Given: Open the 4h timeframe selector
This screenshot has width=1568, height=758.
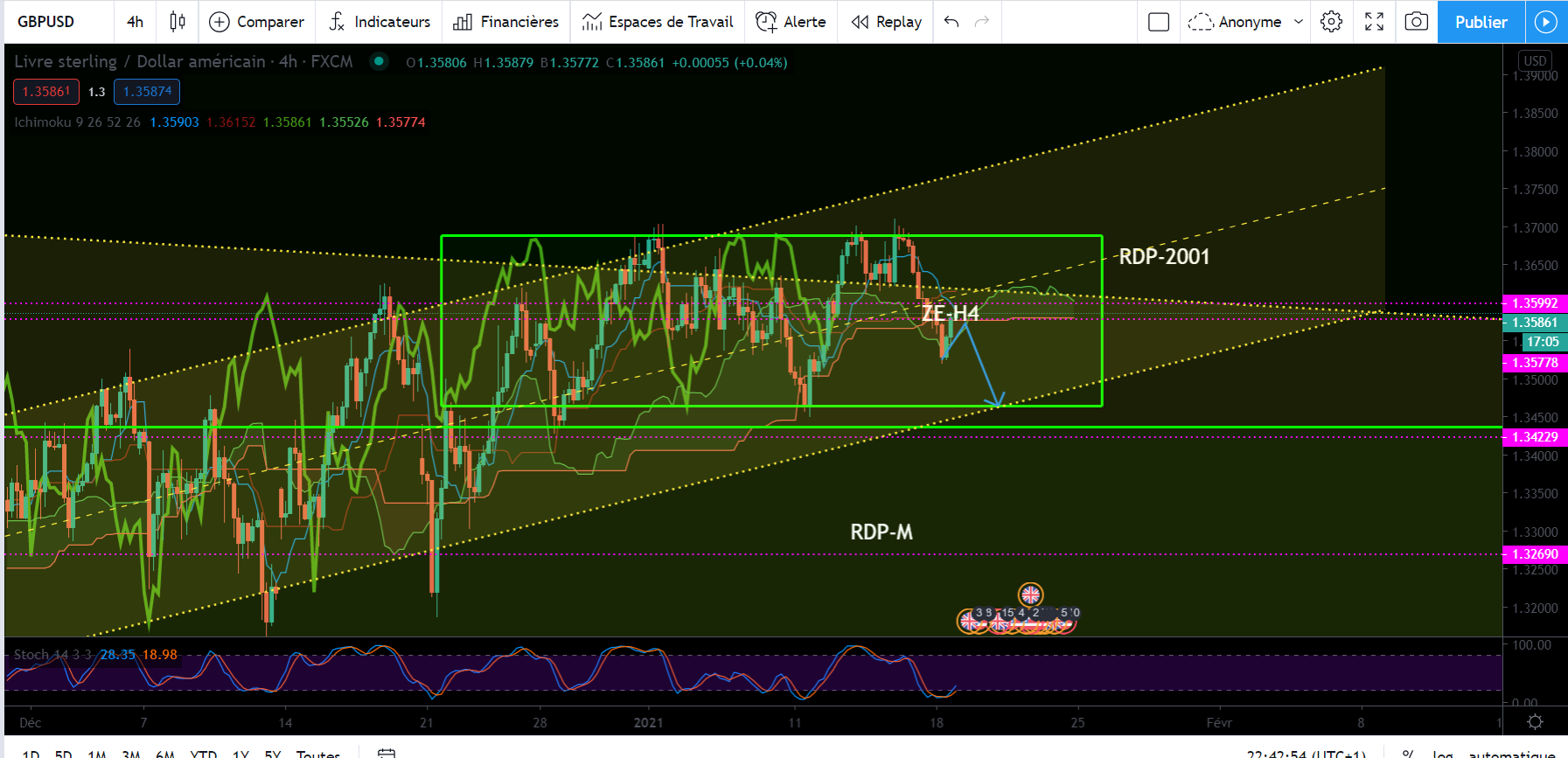Looking at the screenshot, I should 135,22.
